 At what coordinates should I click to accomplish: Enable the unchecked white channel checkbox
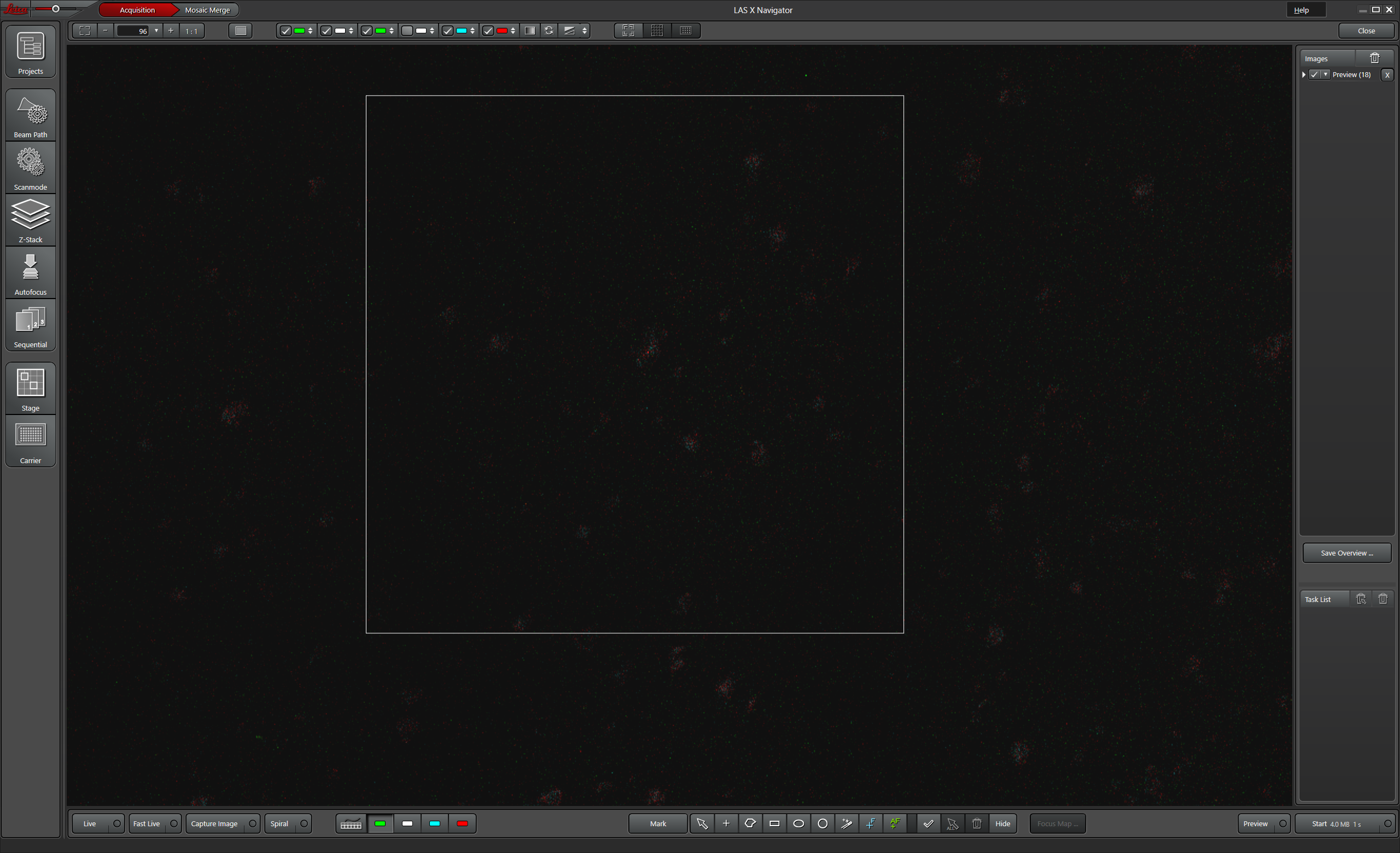(407, 31)
